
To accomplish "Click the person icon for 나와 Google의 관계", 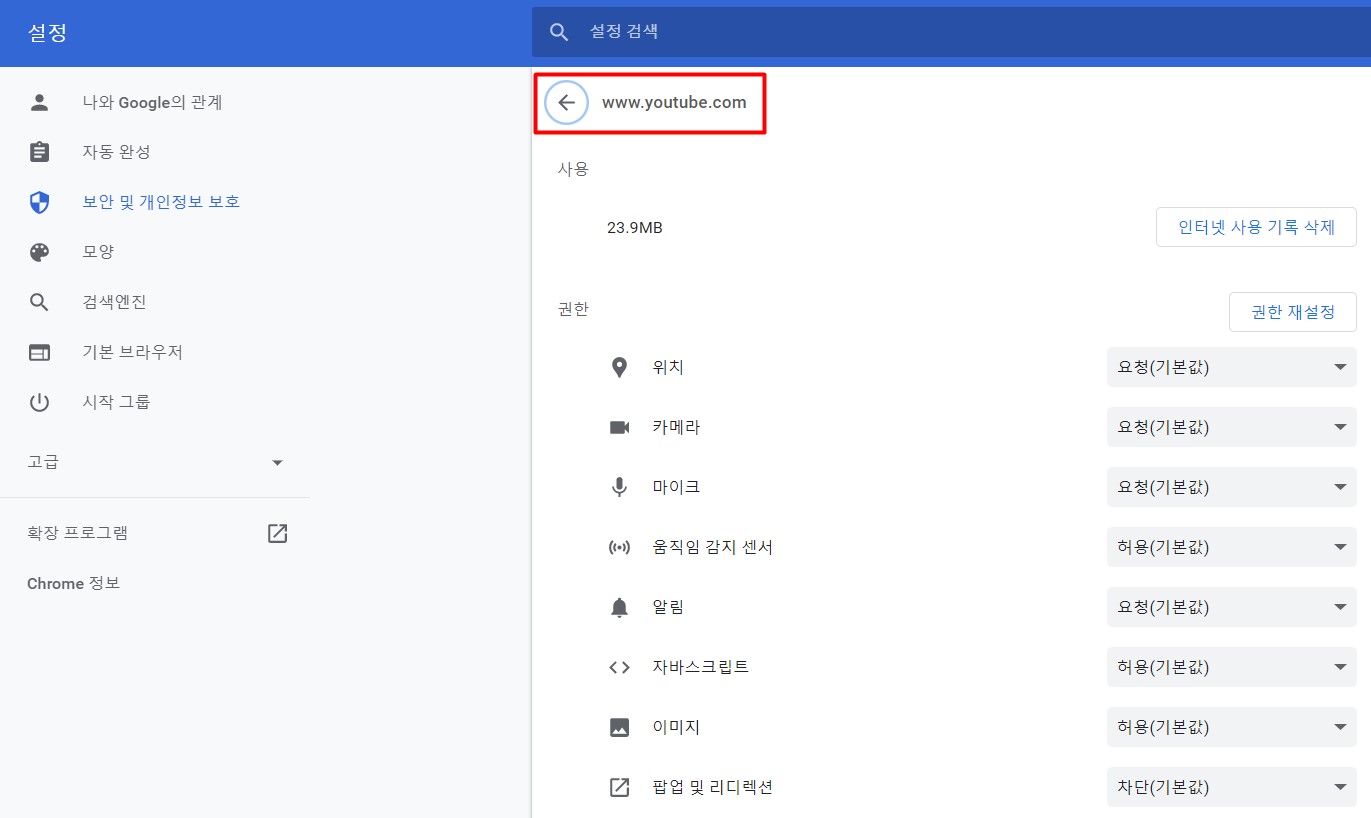I will (x=39, y=102).
